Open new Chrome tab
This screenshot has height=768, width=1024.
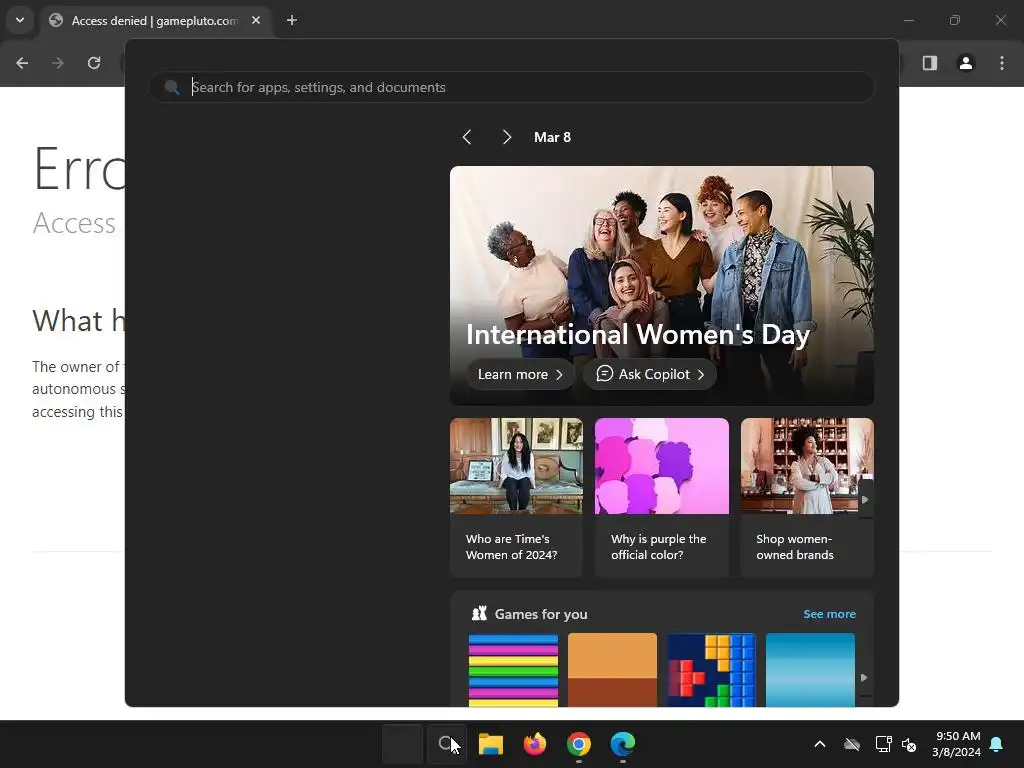292,20
